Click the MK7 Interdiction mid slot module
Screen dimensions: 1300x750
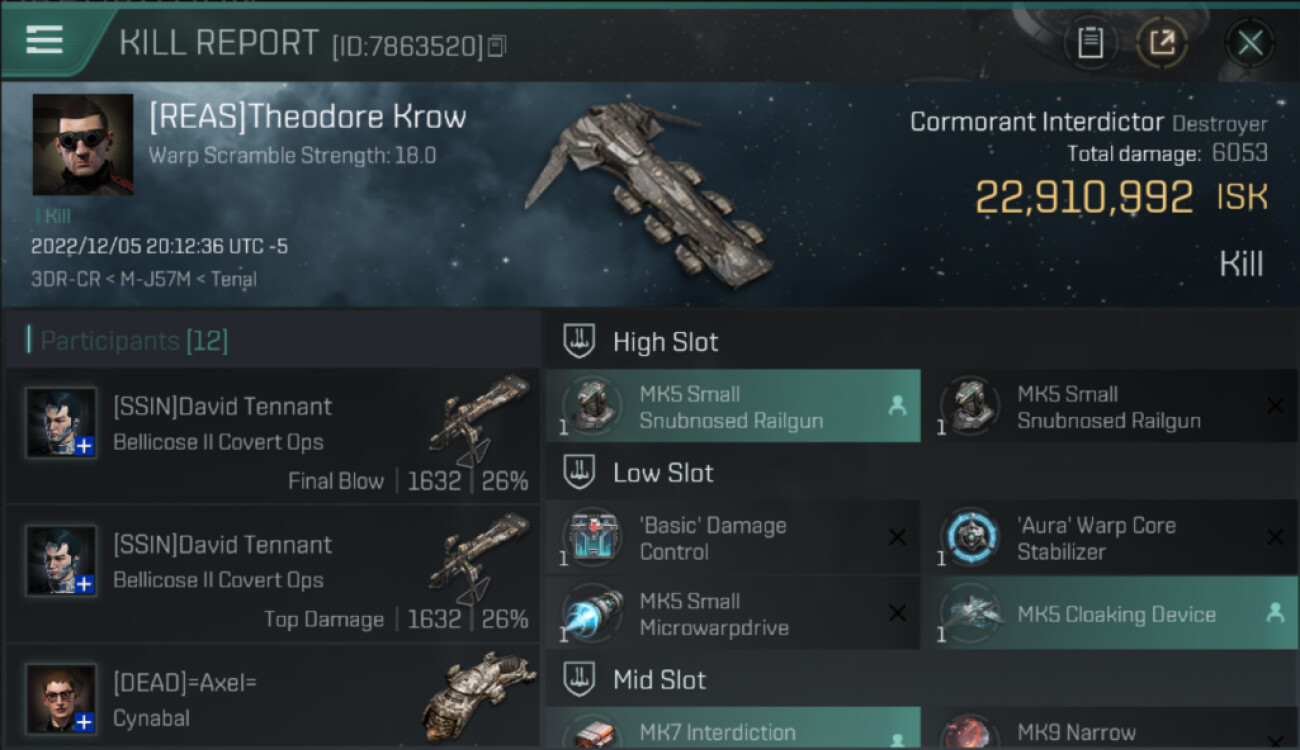pos(732,729)
